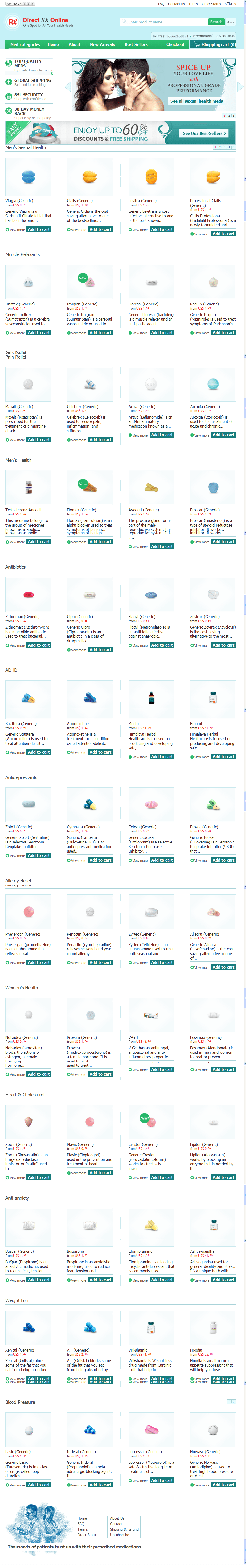Click Novaldex (Generic) product title
Screen dimensions: 246x1568
(x=21, y=1038)
